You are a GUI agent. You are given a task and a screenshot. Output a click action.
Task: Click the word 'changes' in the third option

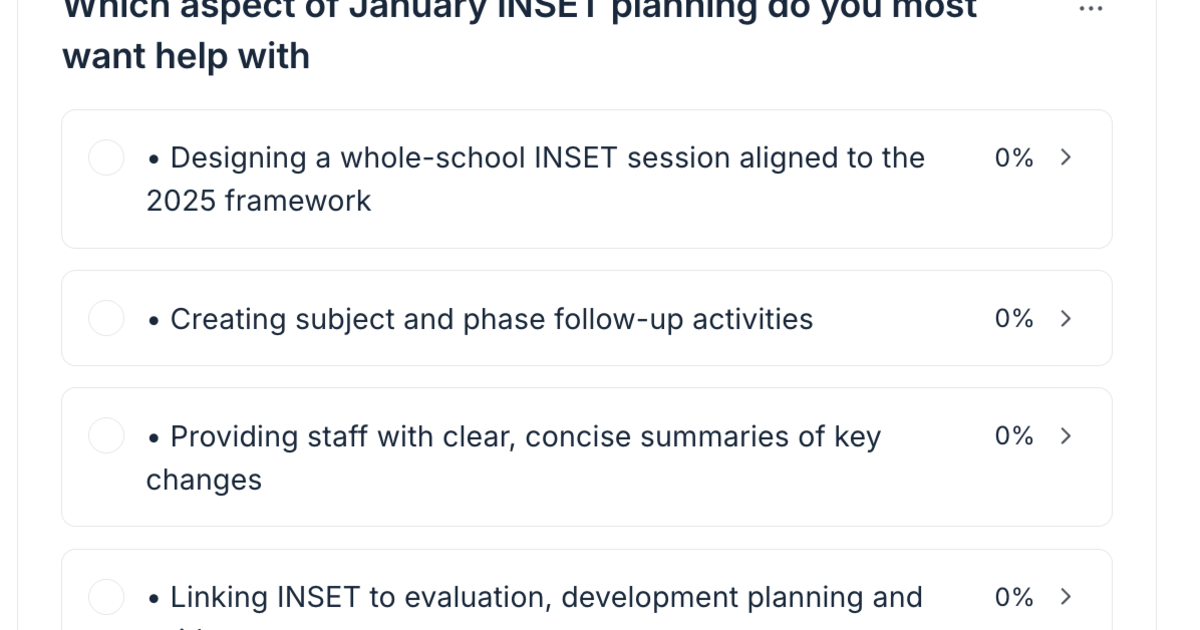tap(204, 480)
